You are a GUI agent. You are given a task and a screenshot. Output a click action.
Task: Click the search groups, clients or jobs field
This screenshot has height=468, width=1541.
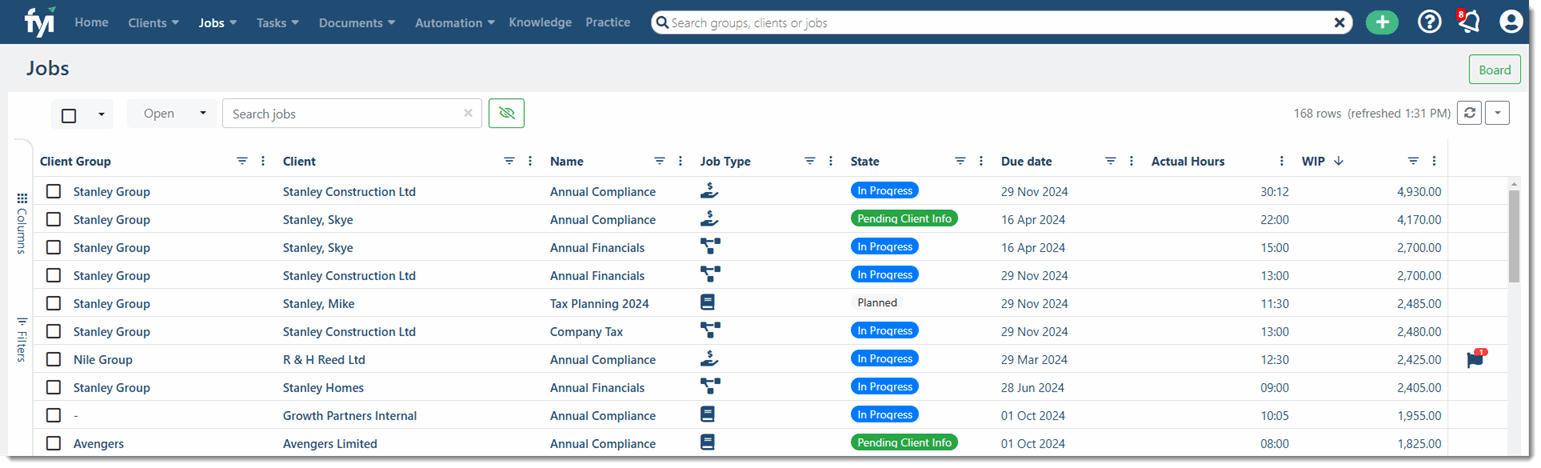[1002, 22]
